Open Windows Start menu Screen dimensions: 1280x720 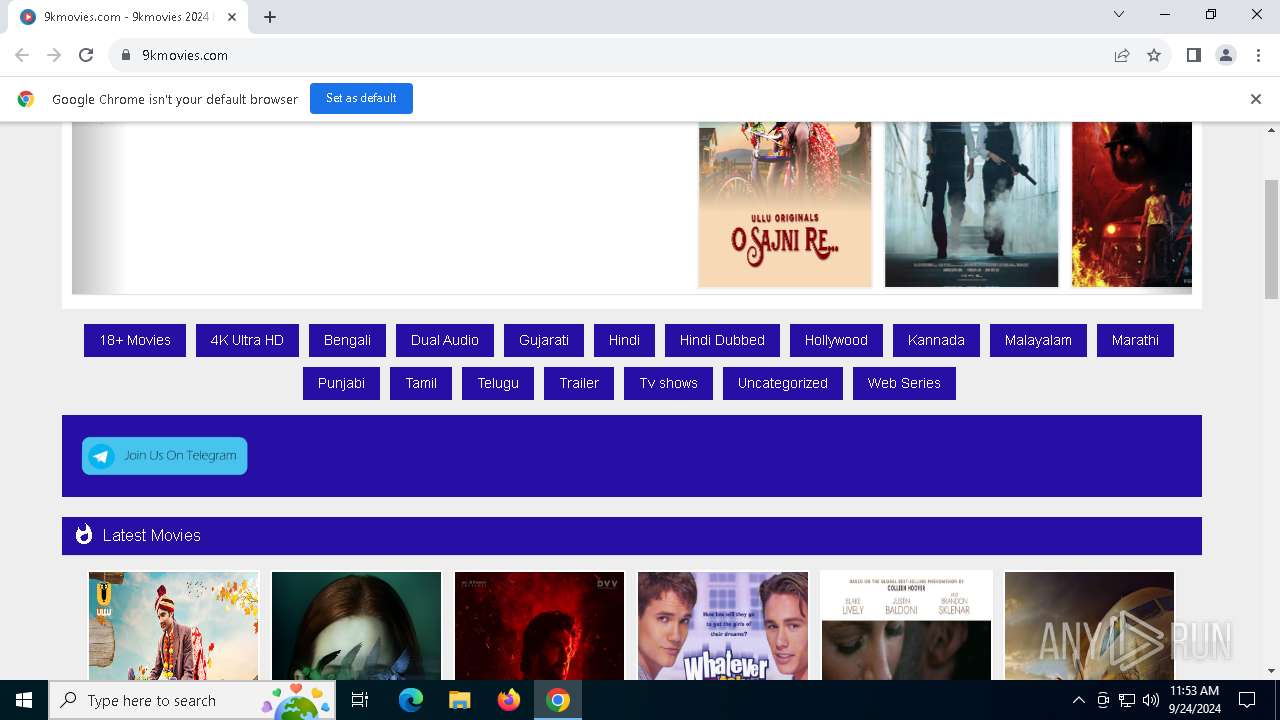[x=24, y=700]
